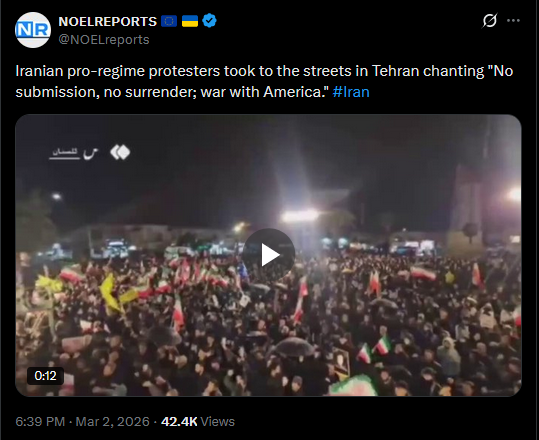Open the NOELREPORTS display name link

[x=108, y=21]
